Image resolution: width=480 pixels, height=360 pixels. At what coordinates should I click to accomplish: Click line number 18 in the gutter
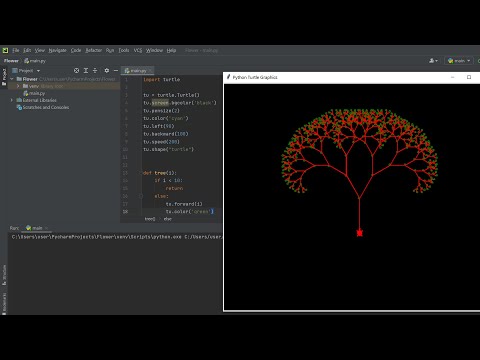pos(125,212)
